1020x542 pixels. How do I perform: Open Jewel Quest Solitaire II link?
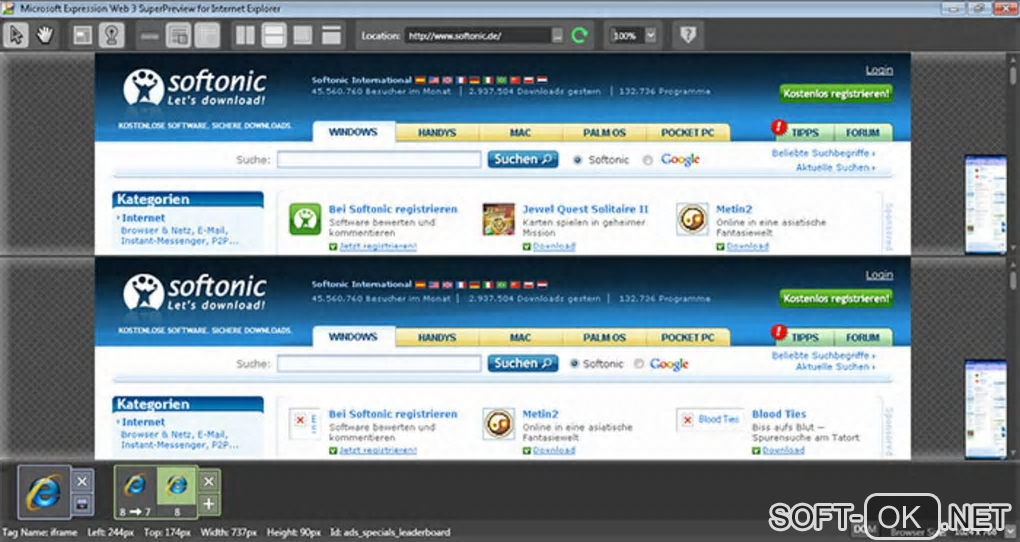tap(585, 210)
